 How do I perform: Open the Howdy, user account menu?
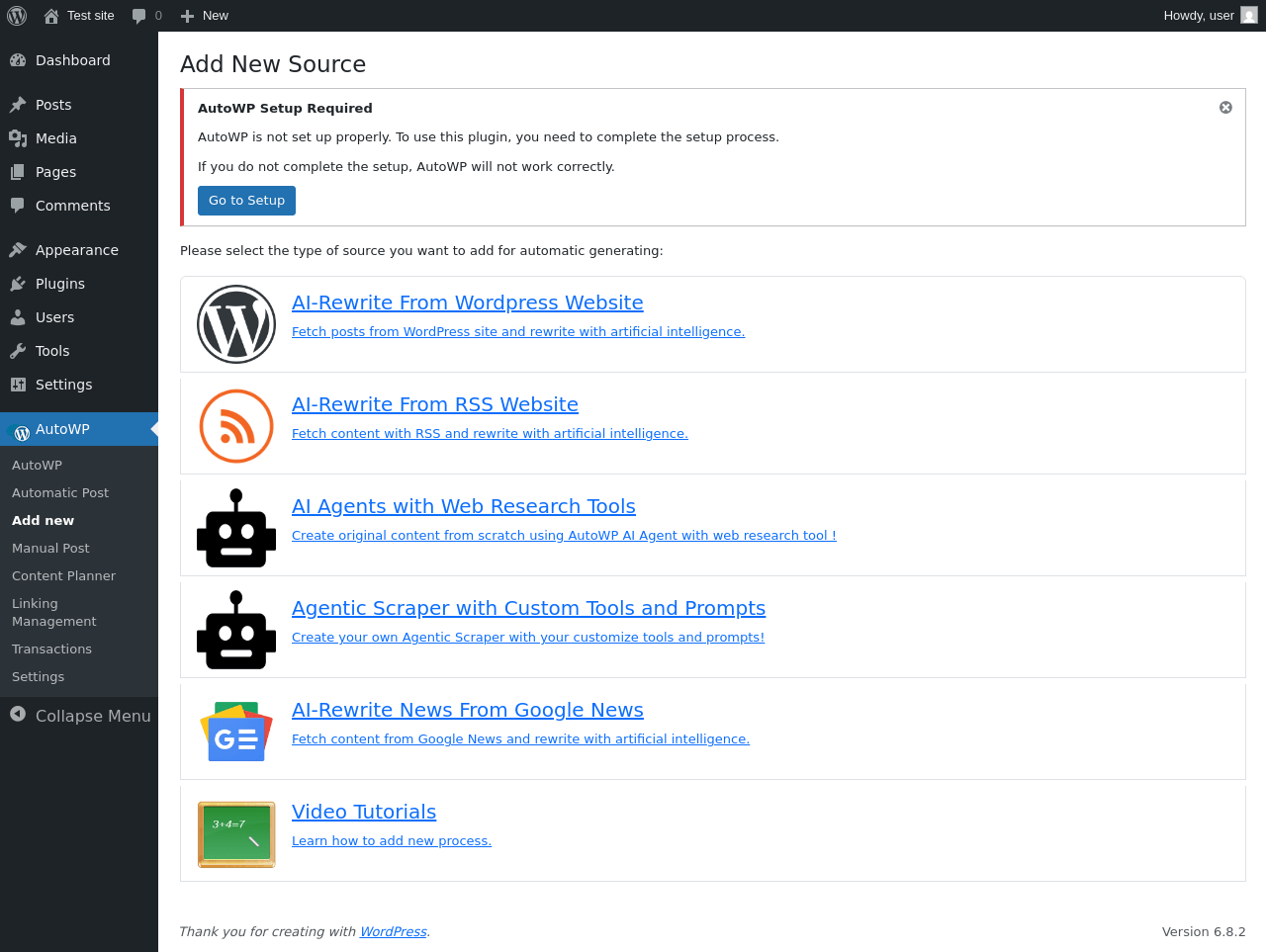click(x=1209, y=16)
